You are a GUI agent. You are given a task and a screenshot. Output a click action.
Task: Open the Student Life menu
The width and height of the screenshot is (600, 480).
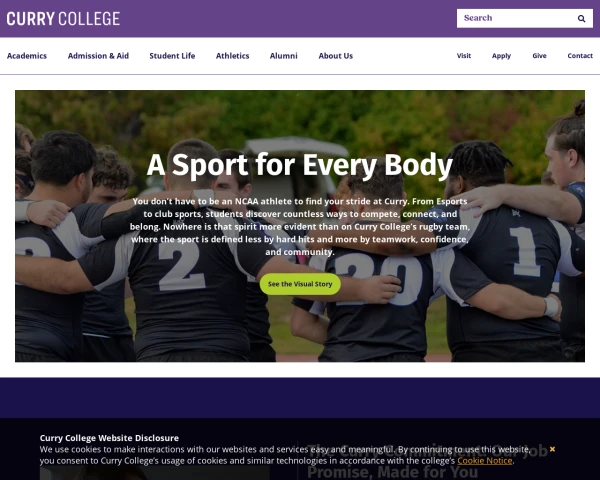172,56
